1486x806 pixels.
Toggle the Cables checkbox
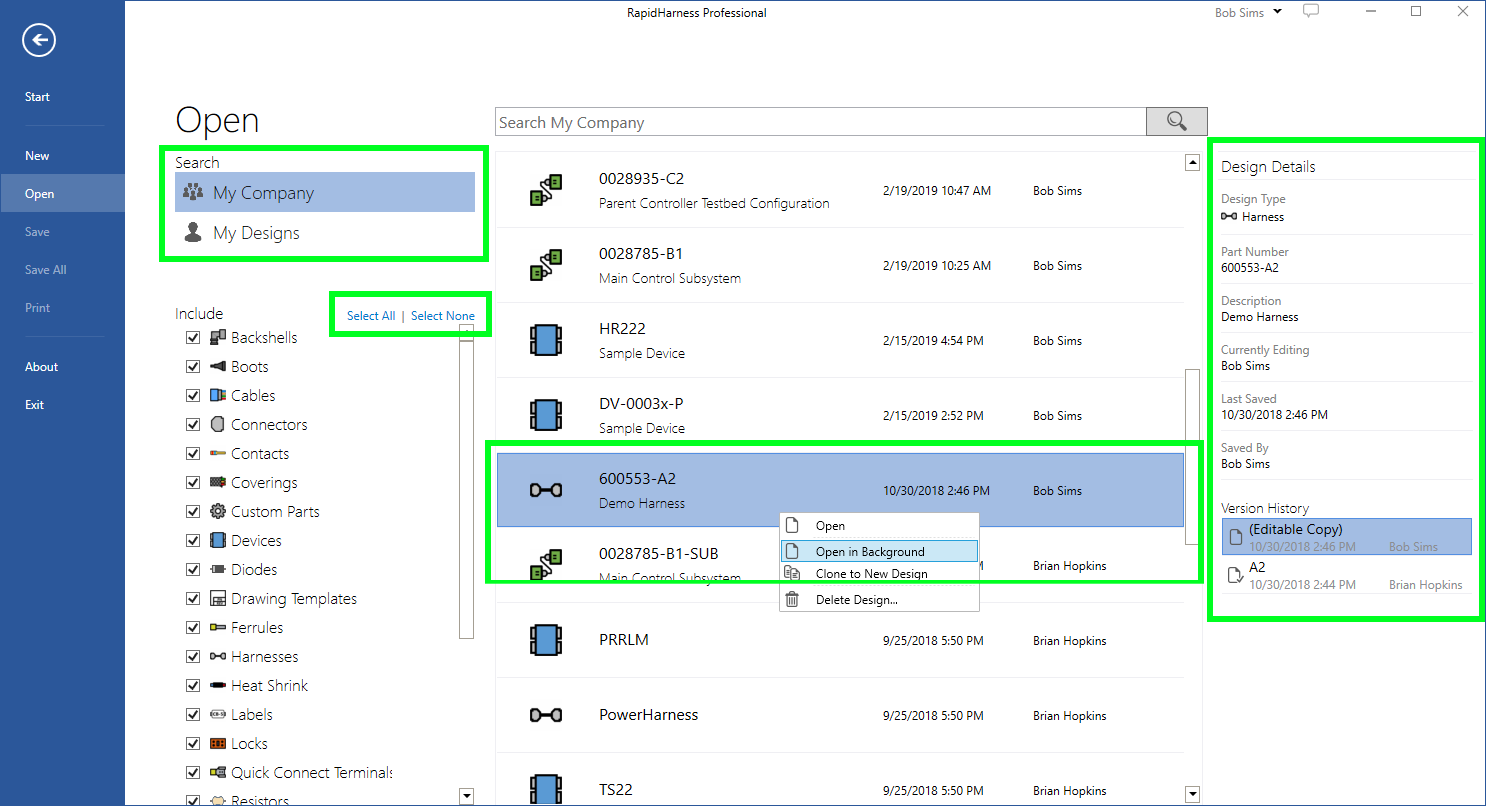tap(194, 396)
